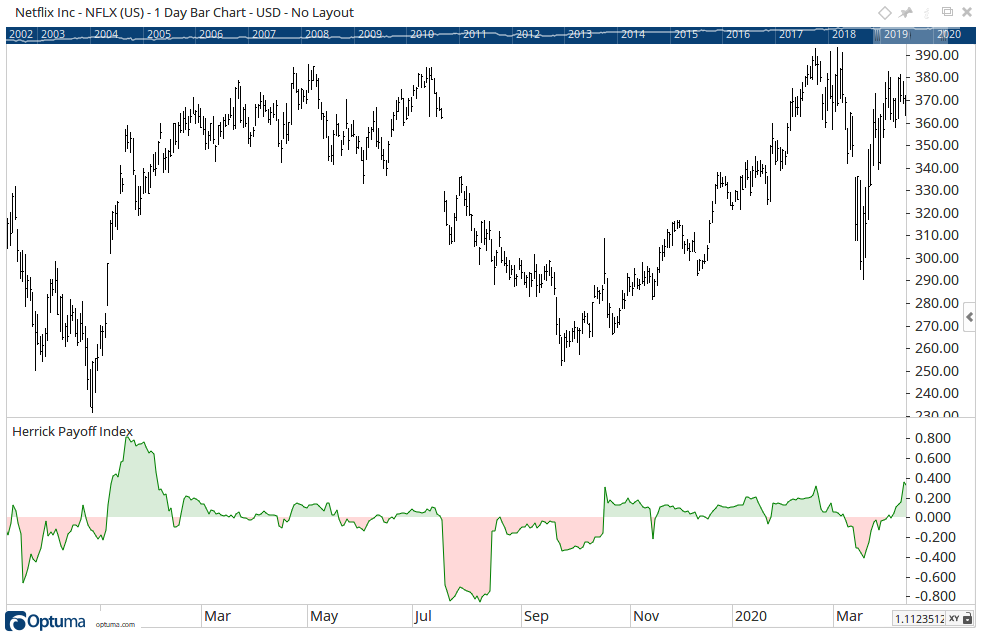
Task: Click the Jul date axis label
Action: pos(423,616)
